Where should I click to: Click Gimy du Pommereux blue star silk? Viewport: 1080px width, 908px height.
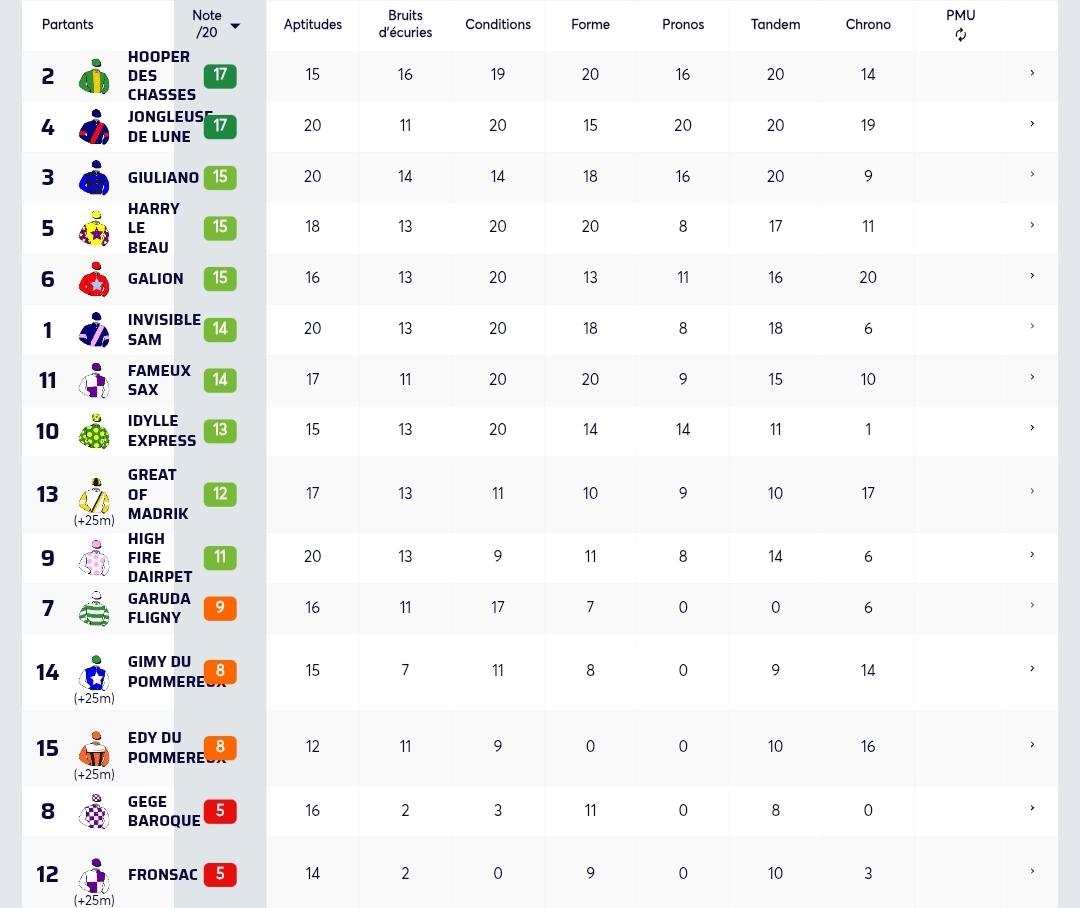[94, 672]
